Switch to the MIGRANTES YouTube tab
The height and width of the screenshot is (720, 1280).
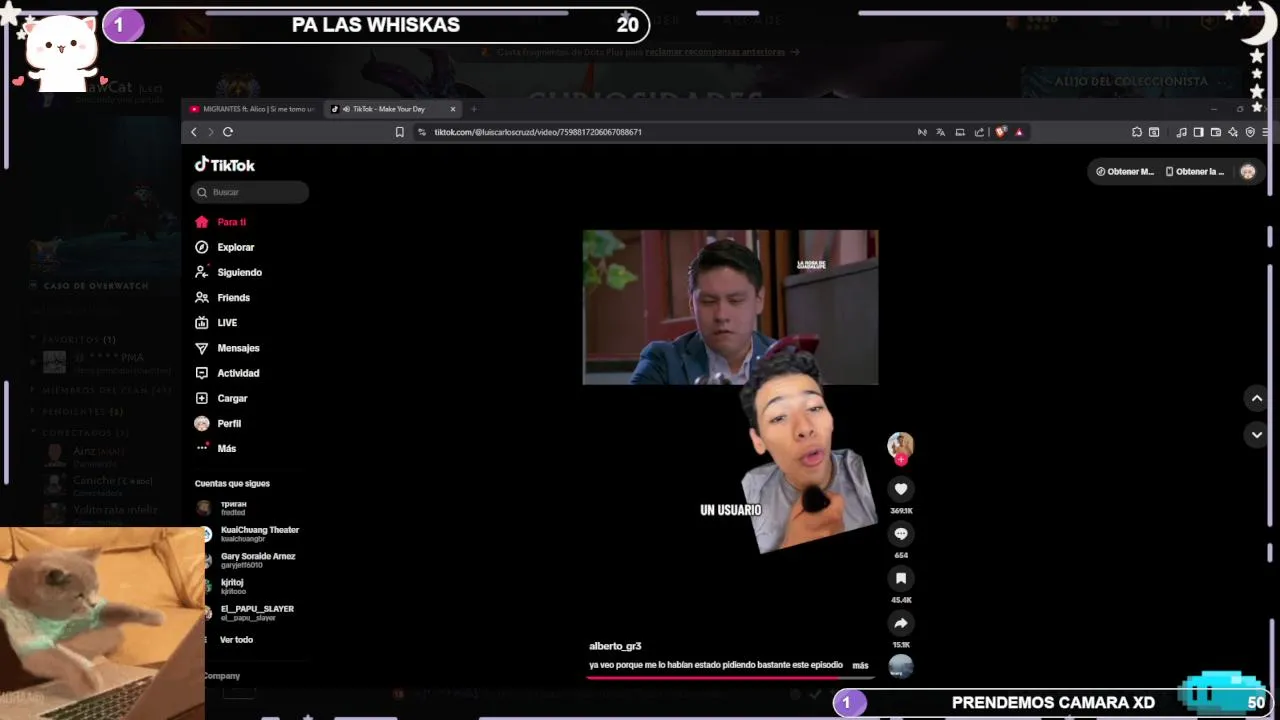(x=253, y=109)
